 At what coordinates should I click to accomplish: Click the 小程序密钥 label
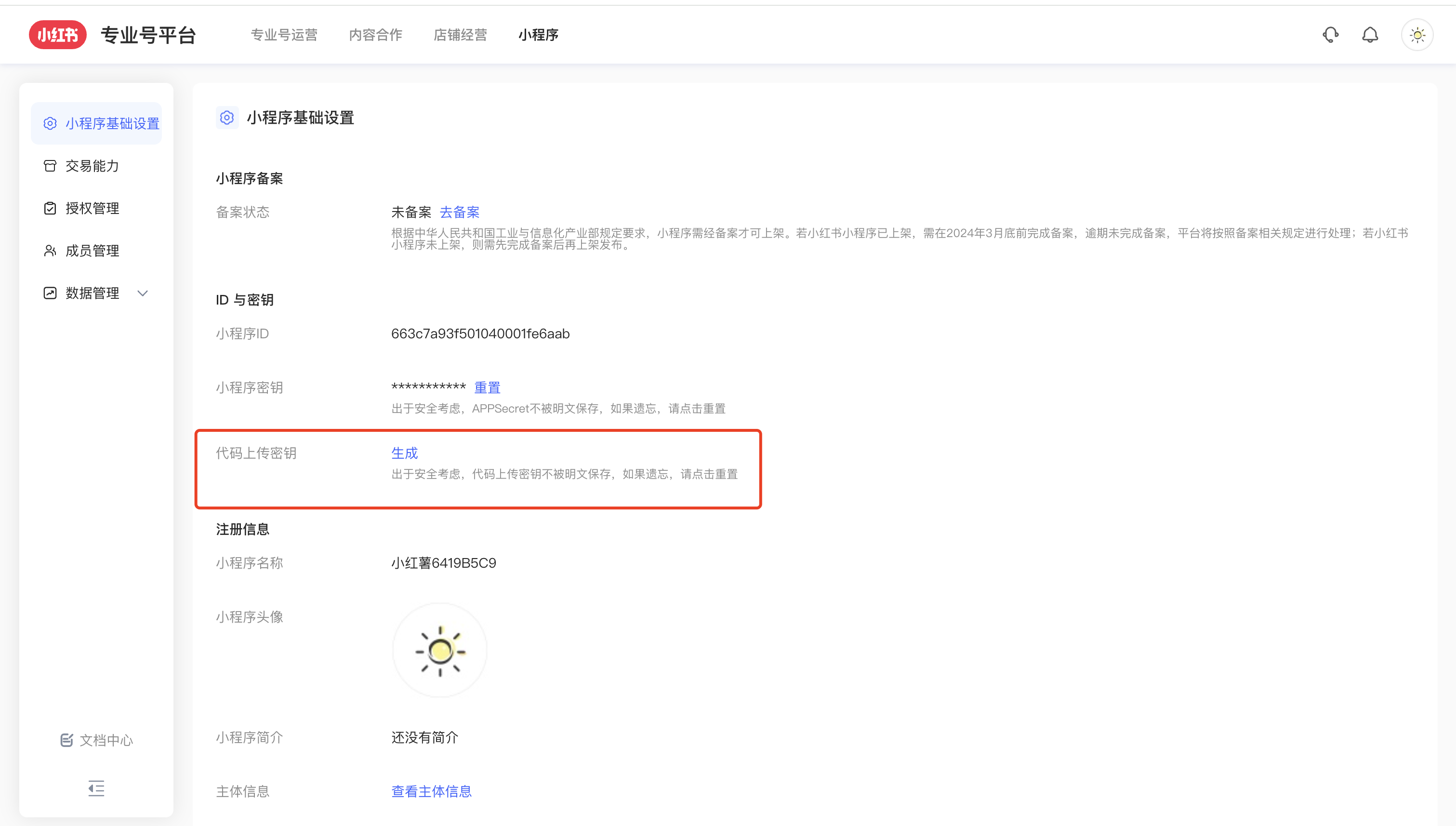click(249, 387)
